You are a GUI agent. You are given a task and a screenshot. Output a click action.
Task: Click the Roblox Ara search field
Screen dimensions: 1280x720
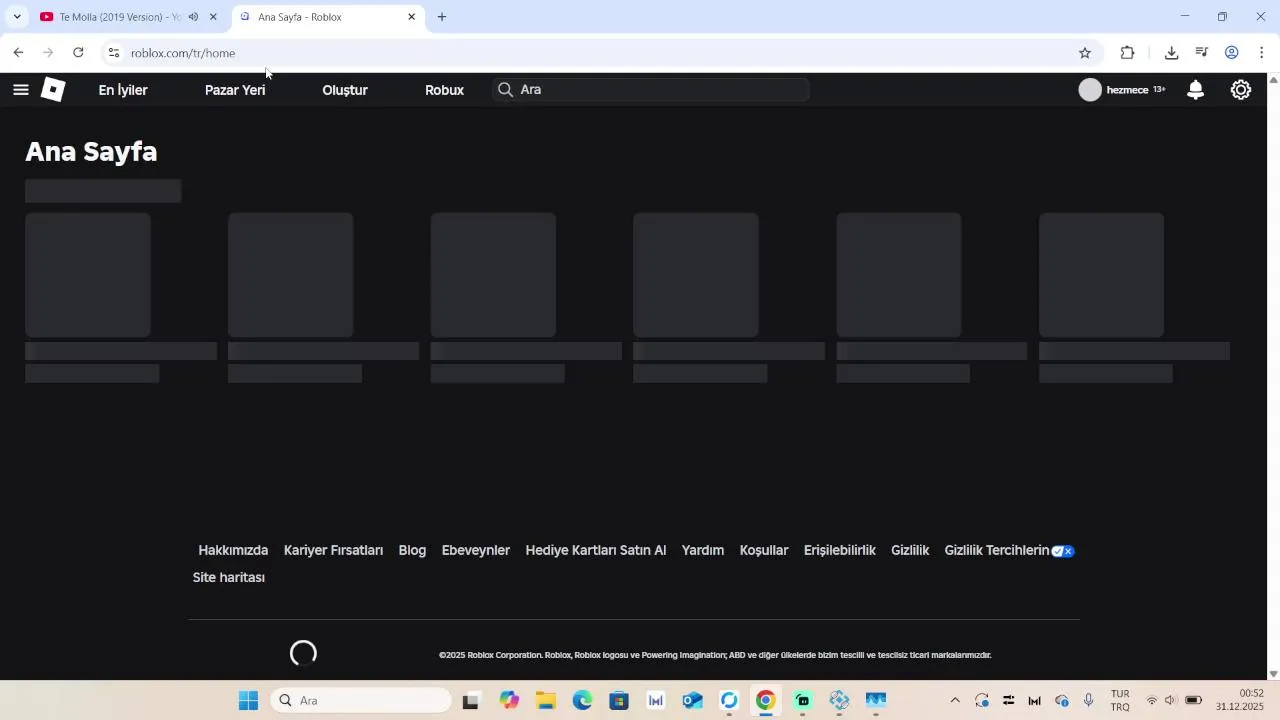coord(650,90)
